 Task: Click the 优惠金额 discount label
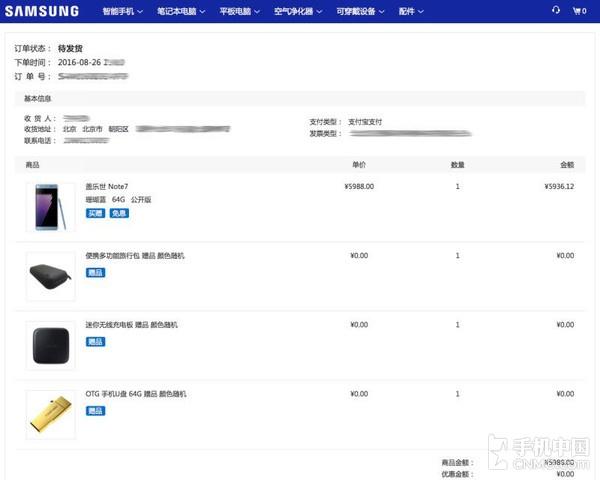point(457,474)
